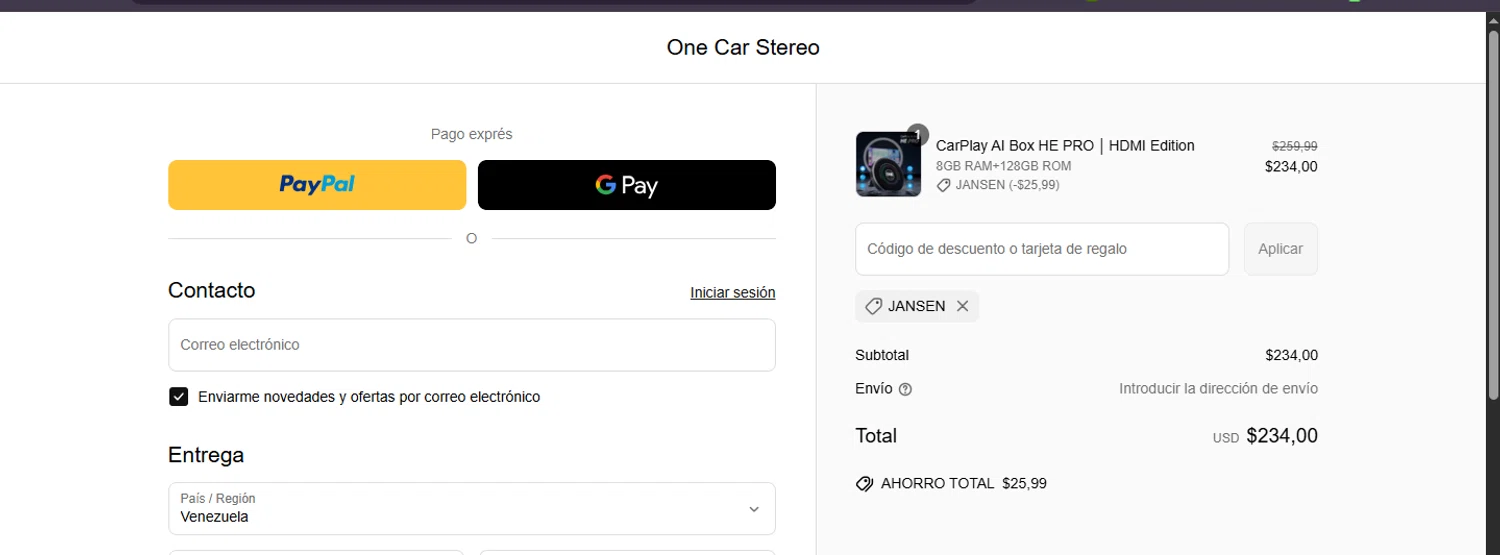Image resolution: width=1500 pixels, height=555 pixels.
Task: Open the País / Región dropdown
Action: pos(472,508)
